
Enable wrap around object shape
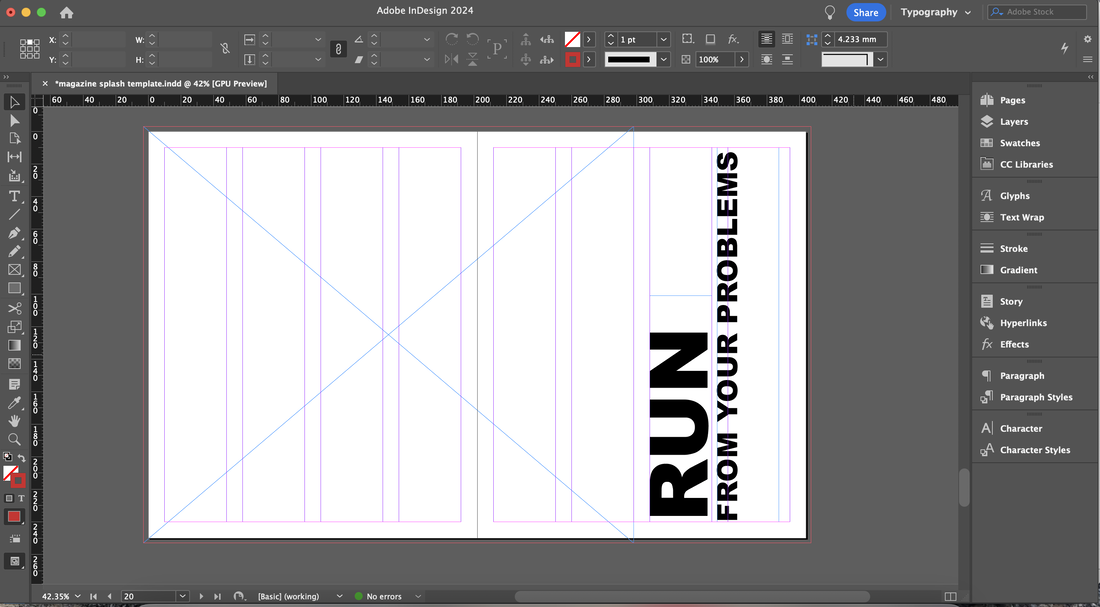(x=767, y=60)
